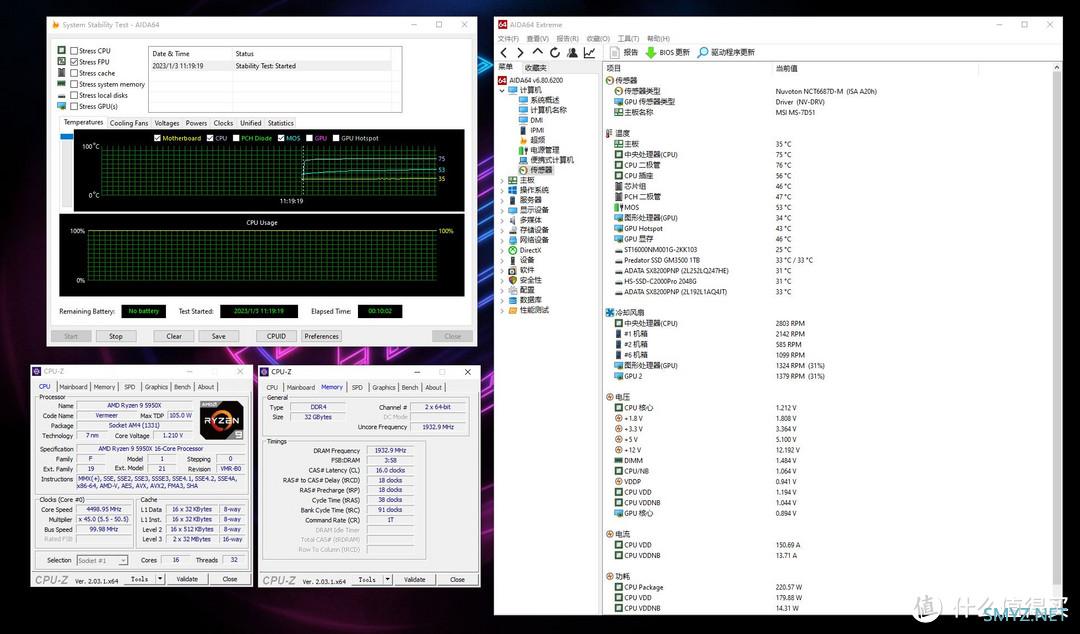The width and height of the screenshot is (1080, 634).
Task: Click the 驱动程序更新 magnifier icon
Action: click(703, 52)
